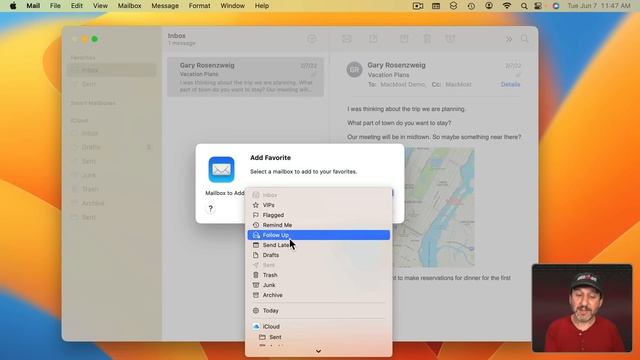640x360 pixels.
Task: Select Sent under Favorites in sidebar
Action: pyautogui.click(x=111, y=84)
